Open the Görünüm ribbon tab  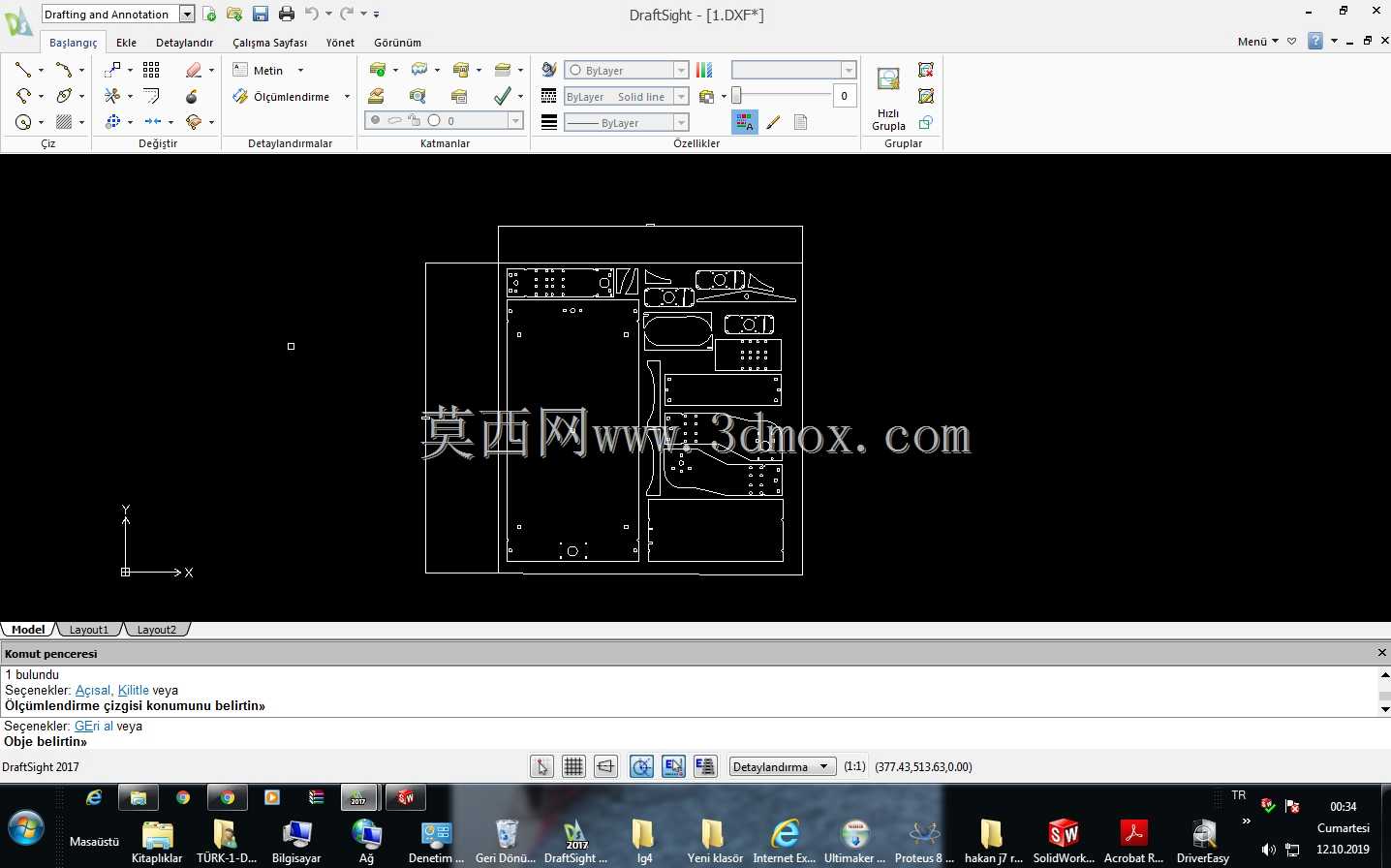397,43
